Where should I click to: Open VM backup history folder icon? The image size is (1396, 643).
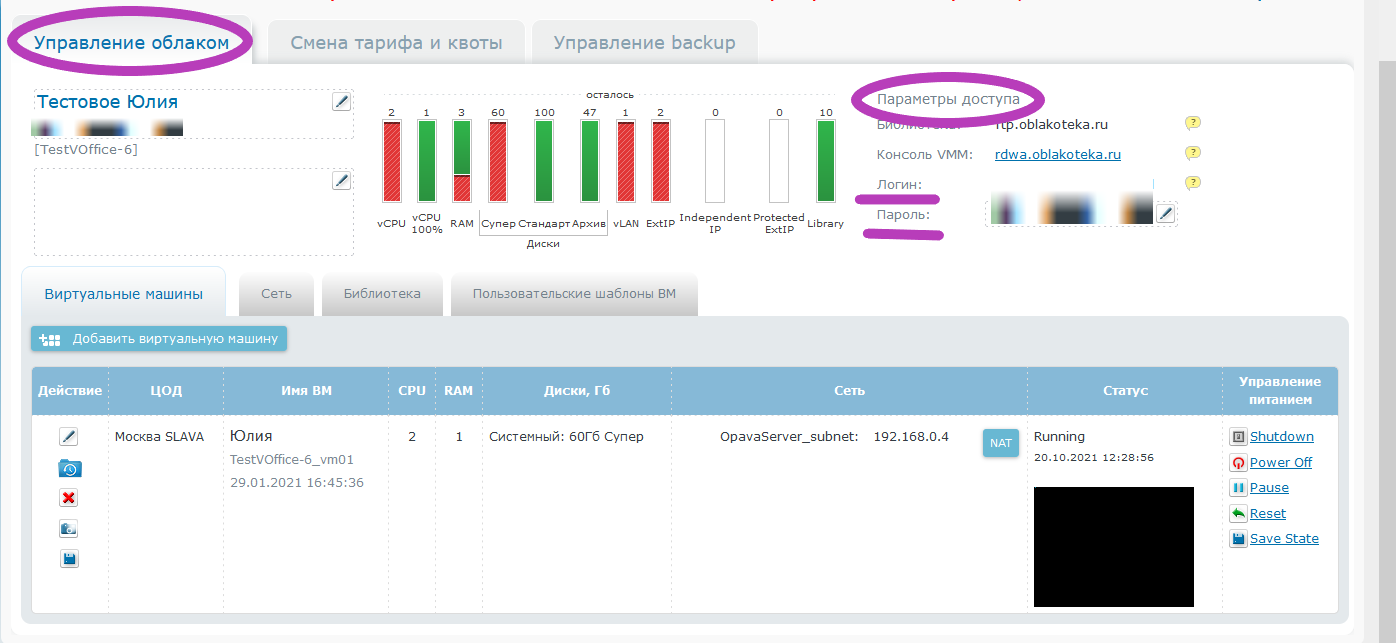tap(68, 468)
